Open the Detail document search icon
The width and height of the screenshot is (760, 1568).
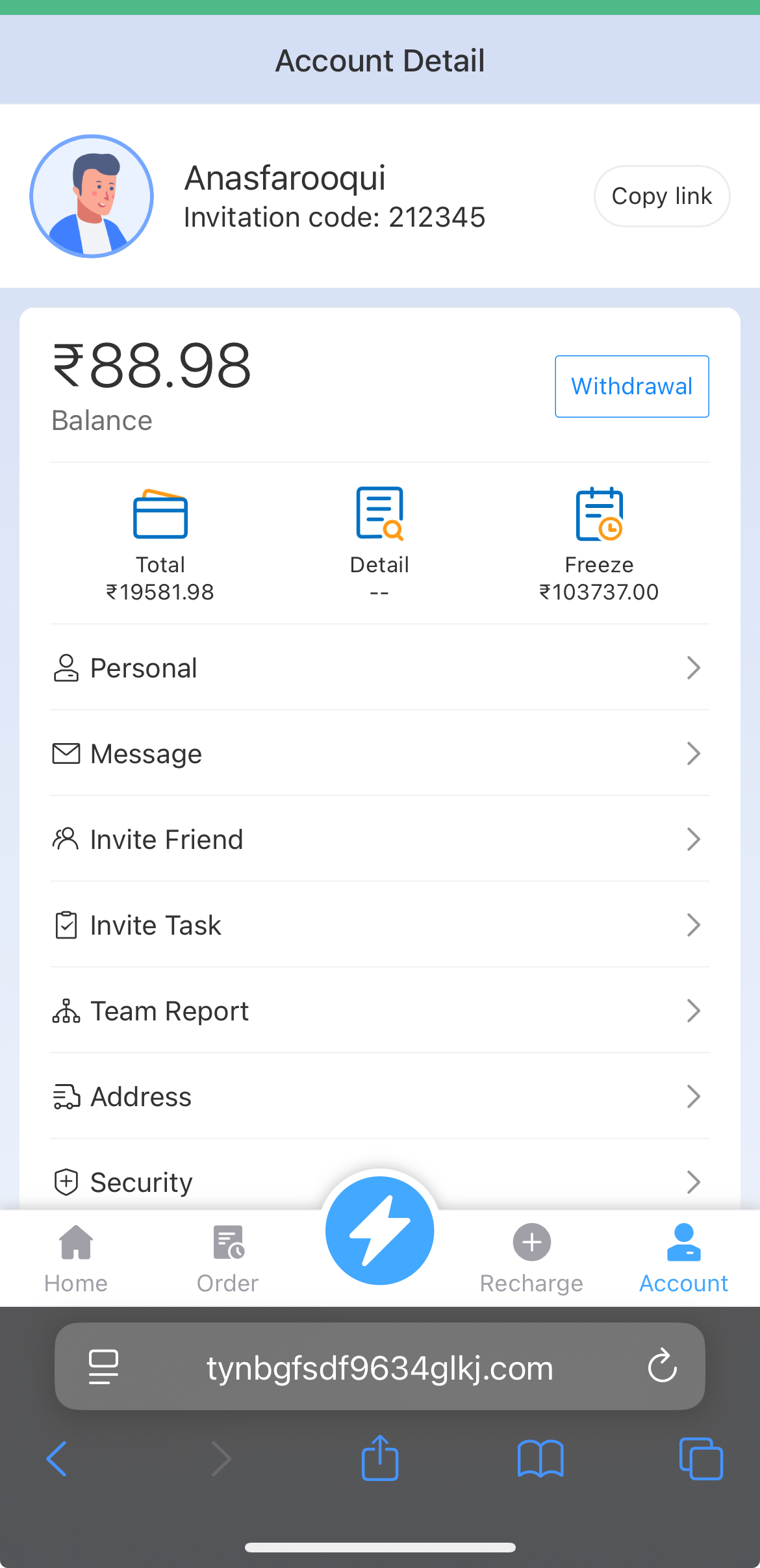coord(380,513)
